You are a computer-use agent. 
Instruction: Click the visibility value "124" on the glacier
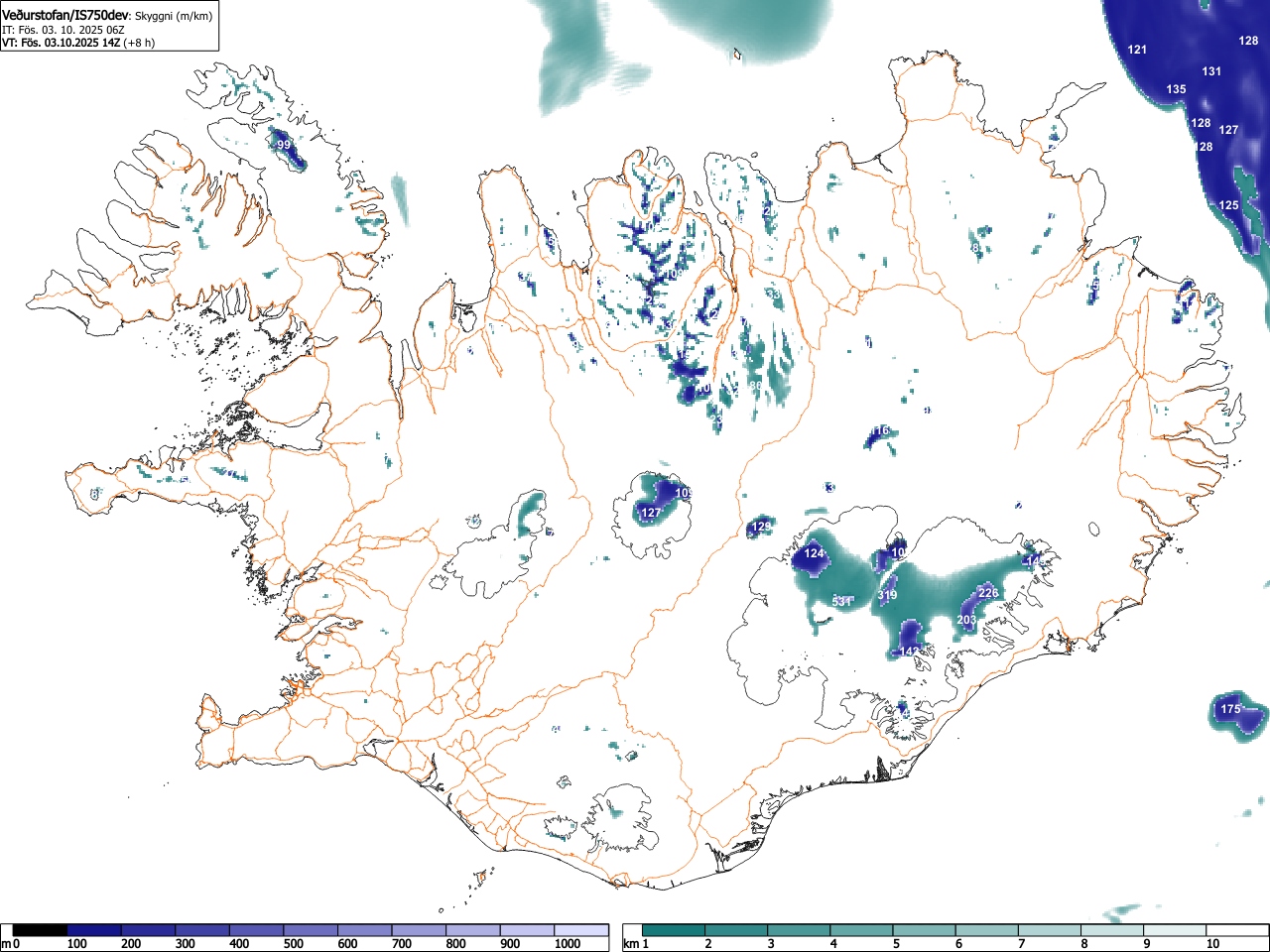tap(815, 553)
